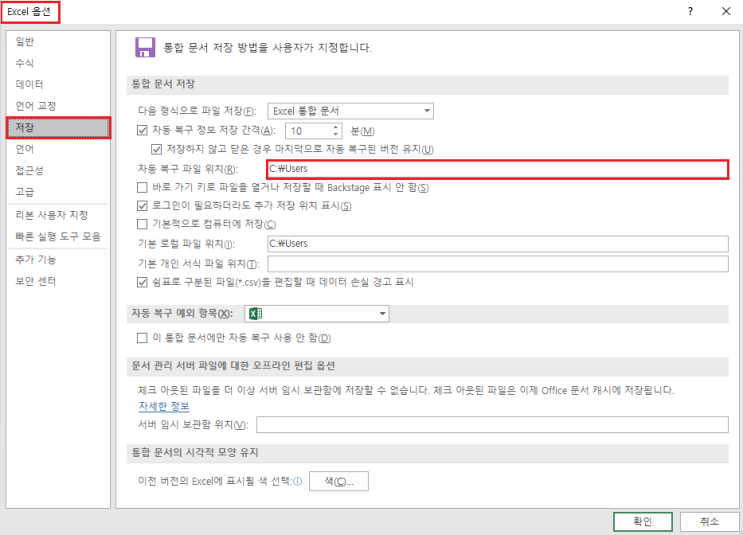Viewport: 743px width, 535px height.
Task: Enable Backstage 표시 안 함 checkbox
Action: [142, 188]
